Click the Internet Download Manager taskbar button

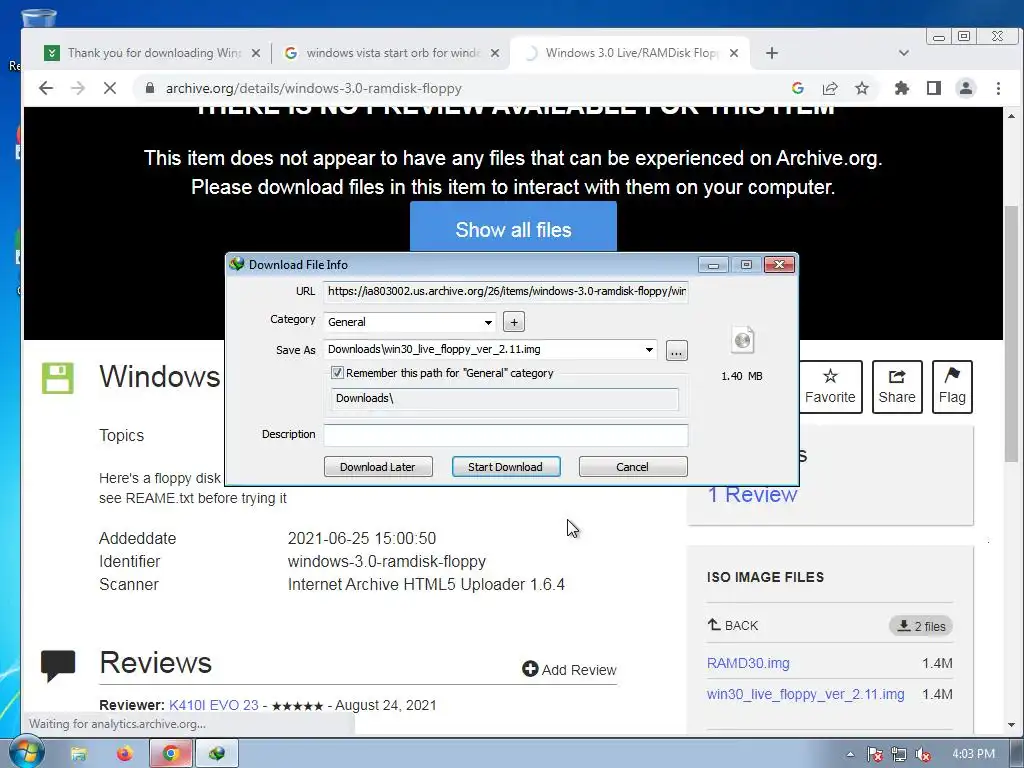(217, 754)
